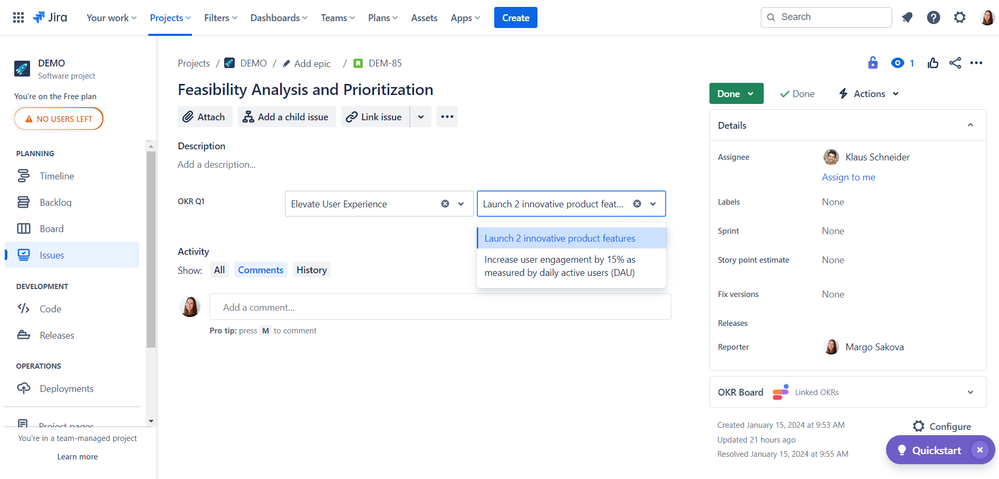Click the Add a comment field
This screenshot has width=999, height=479.
pyautogui.click(x=440, y=307)
